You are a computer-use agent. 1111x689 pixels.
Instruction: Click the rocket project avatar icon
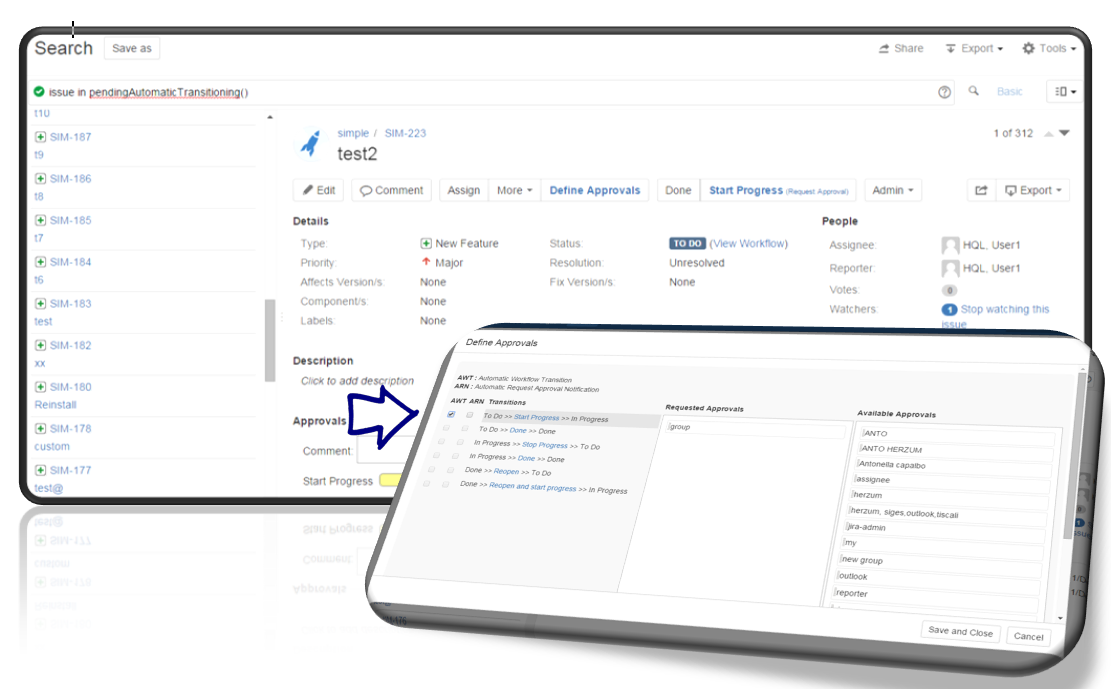point(310,144)
